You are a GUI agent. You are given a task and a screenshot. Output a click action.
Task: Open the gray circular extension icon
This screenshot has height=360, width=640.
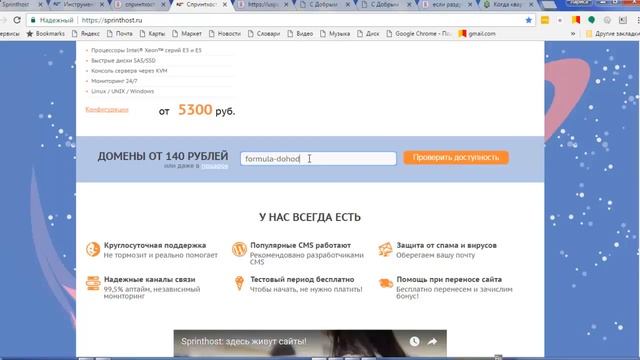coord(607,20)
